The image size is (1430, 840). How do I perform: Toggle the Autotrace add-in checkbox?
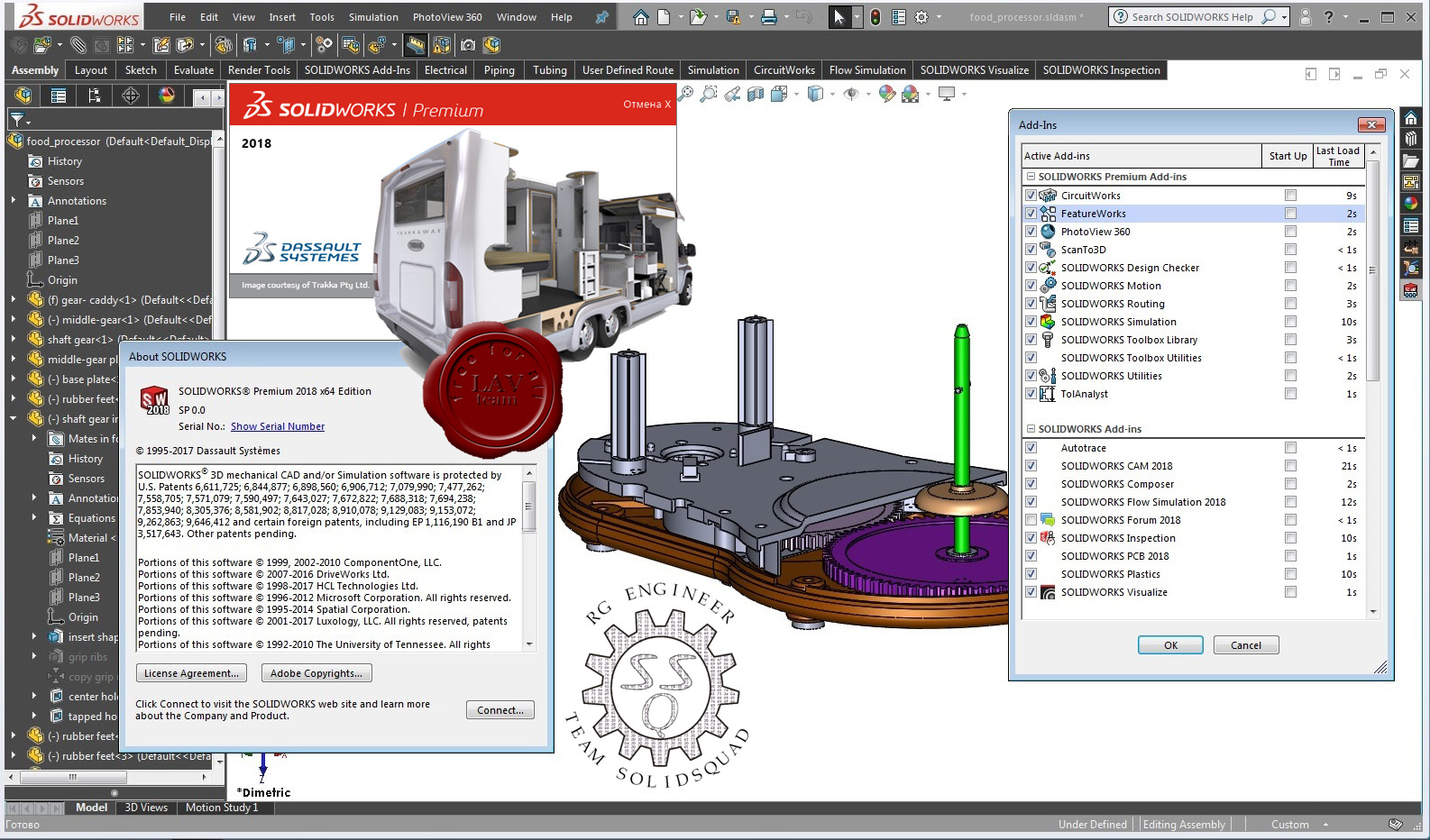pos(1031,448)
